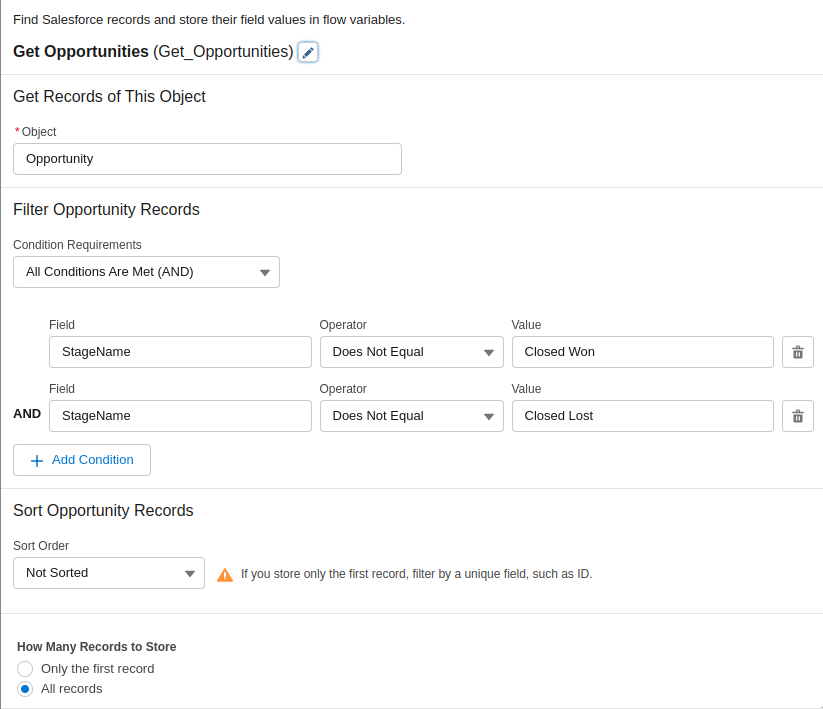Click the Object field showing Opportunity

pyautogui.click(x=207, y=158)
